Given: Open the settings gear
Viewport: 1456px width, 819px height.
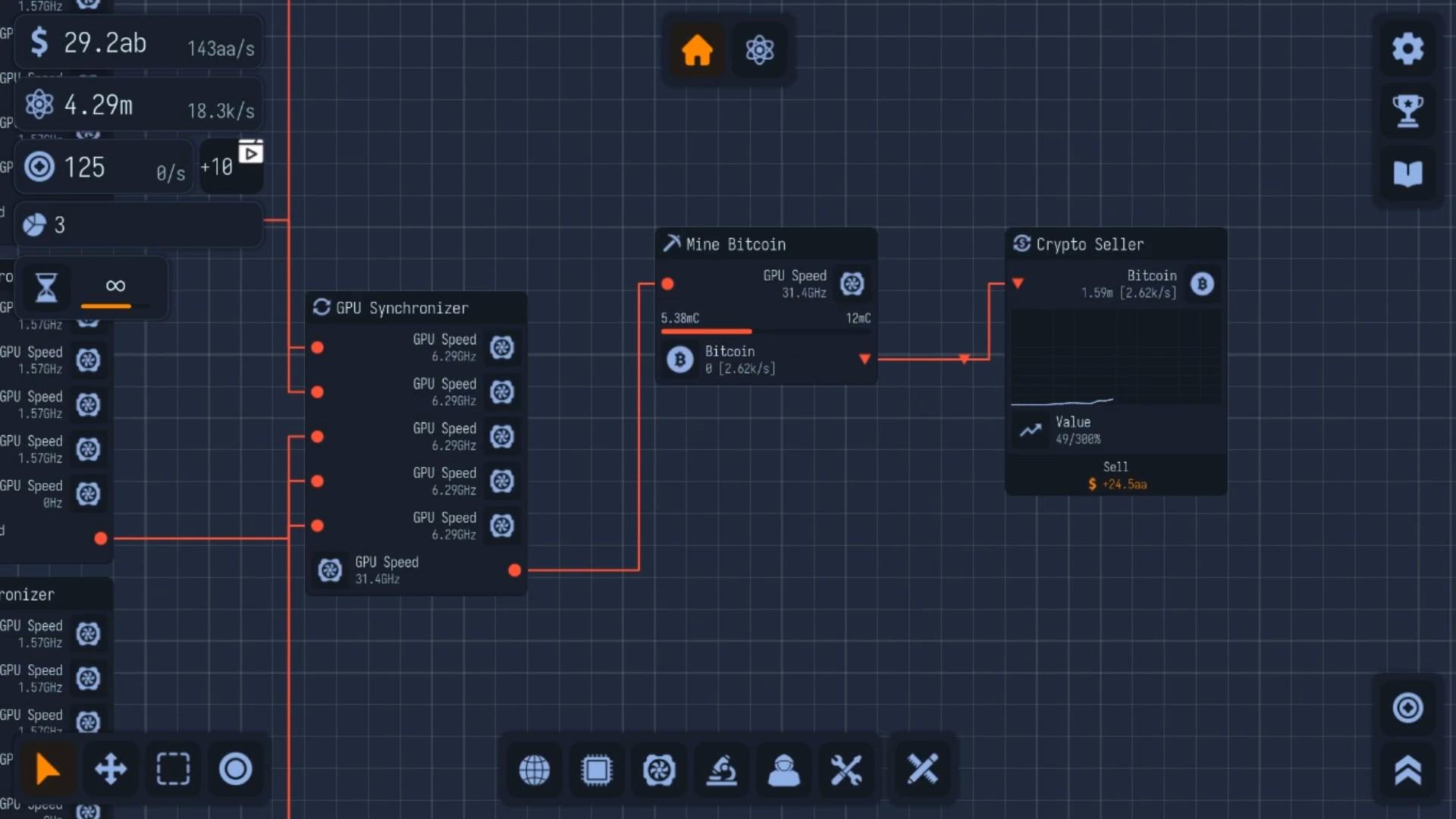Looking at the screenshot, I should 1407,49.
